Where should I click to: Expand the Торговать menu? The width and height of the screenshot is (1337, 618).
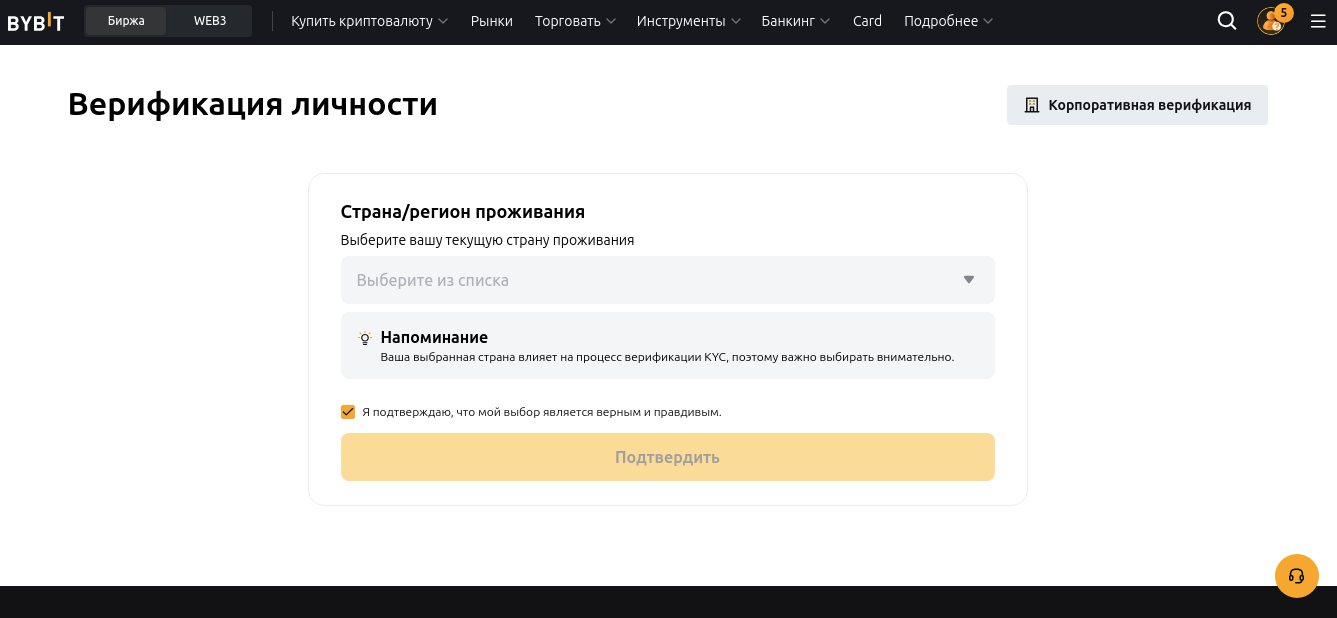tap(568, 20)
